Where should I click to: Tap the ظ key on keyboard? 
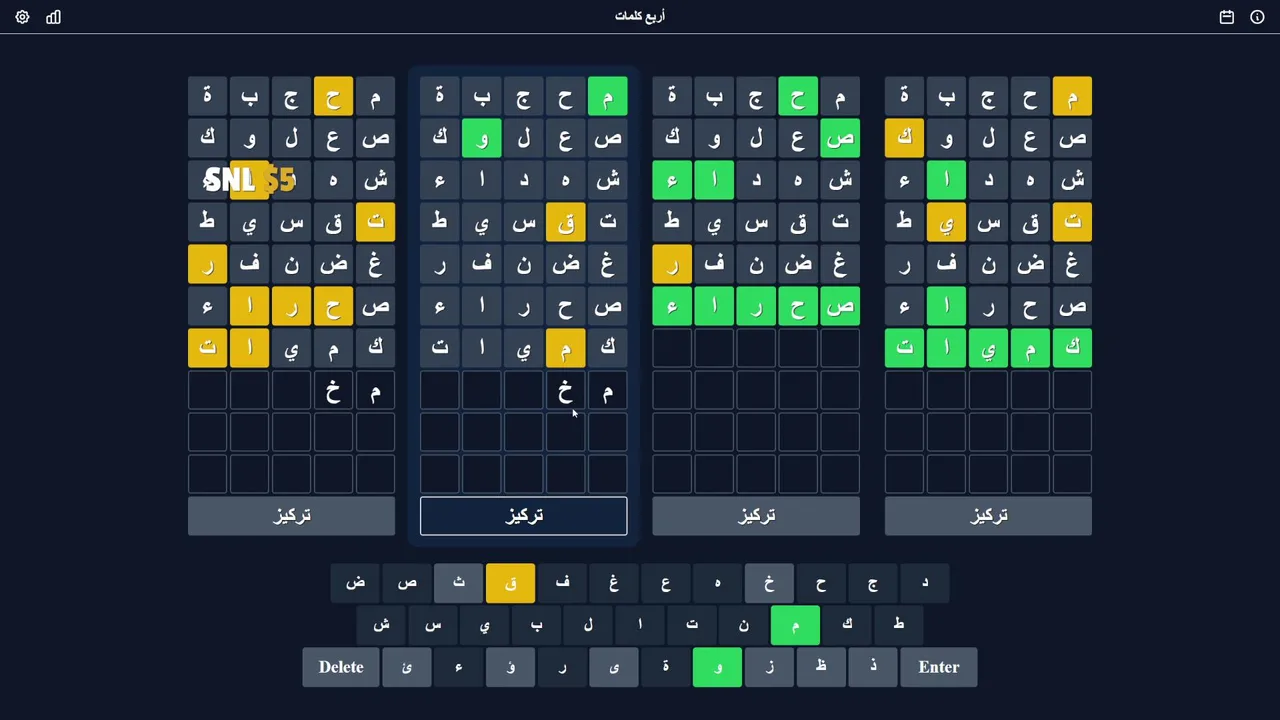coord(821,667)
